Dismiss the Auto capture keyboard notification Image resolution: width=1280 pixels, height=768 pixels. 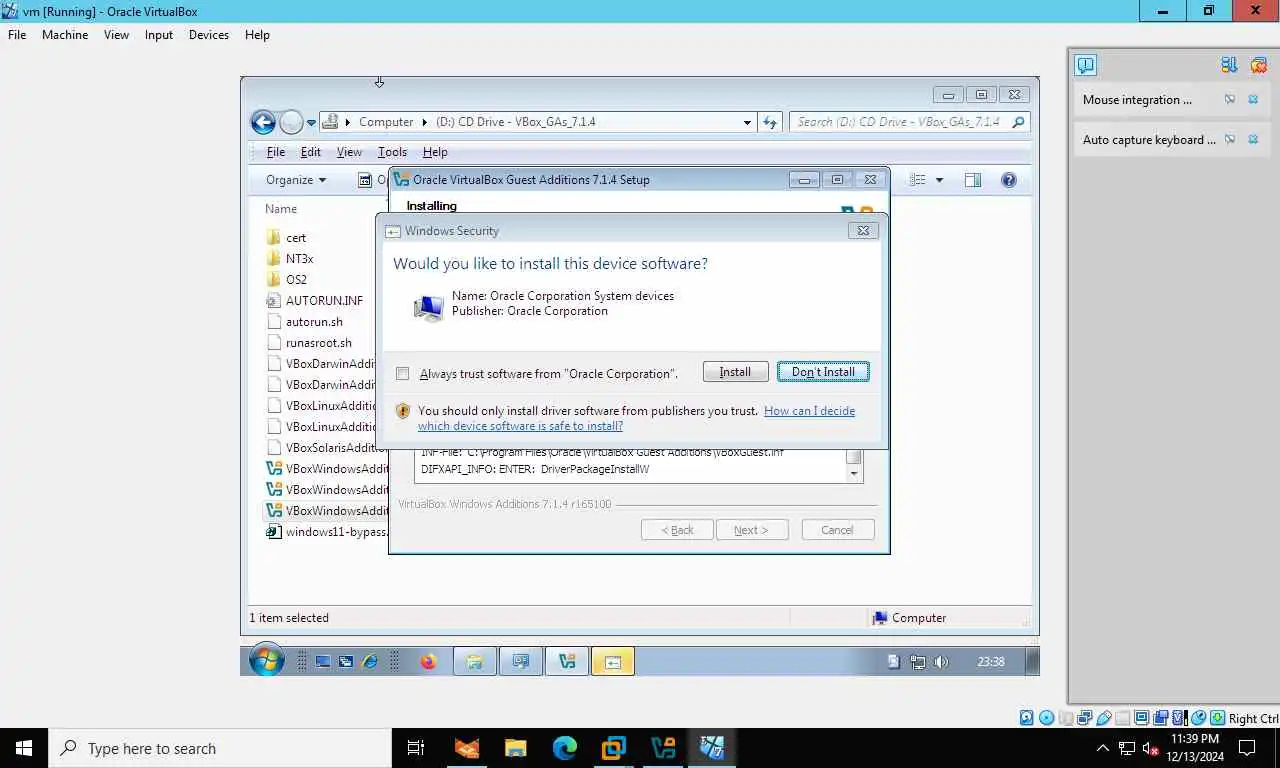point(1253,139)
